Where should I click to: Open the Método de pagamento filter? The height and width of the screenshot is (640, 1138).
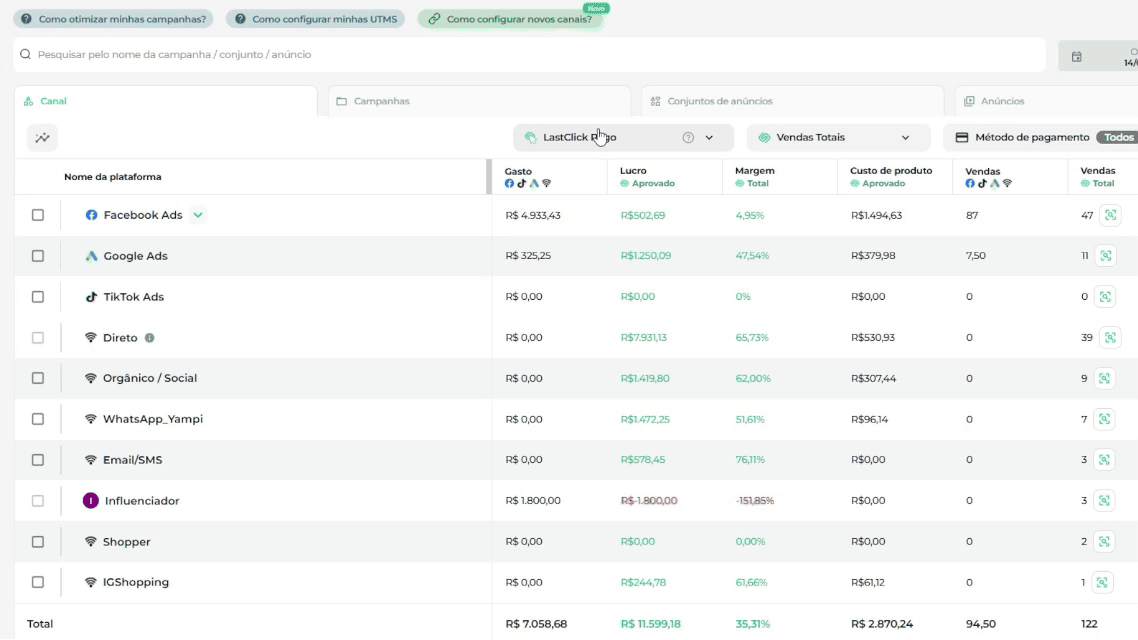point(1041,137)
